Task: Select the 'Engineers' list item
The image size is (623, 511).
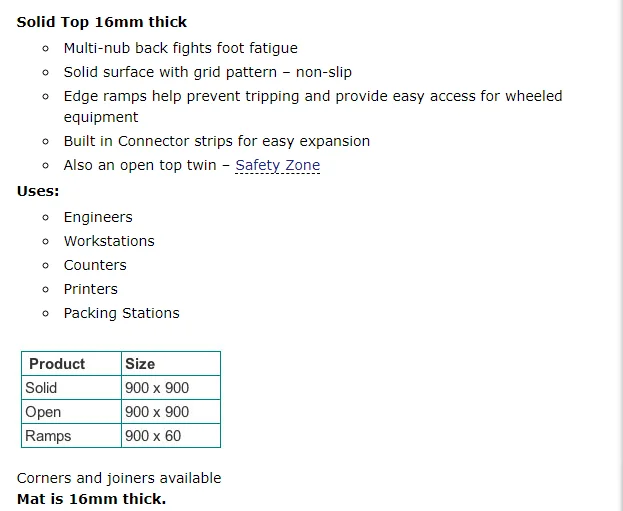Action: 98,217
